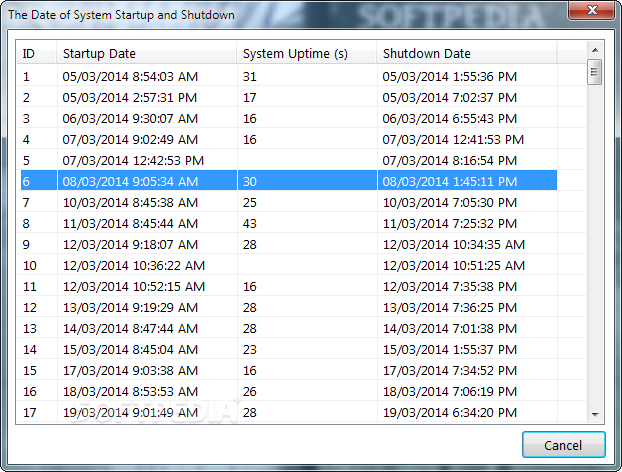This screenshot has width=622, height=472.
Task: Select startup entry 06/03/2014 9:30:07 AM
Action: coord(130,119)
